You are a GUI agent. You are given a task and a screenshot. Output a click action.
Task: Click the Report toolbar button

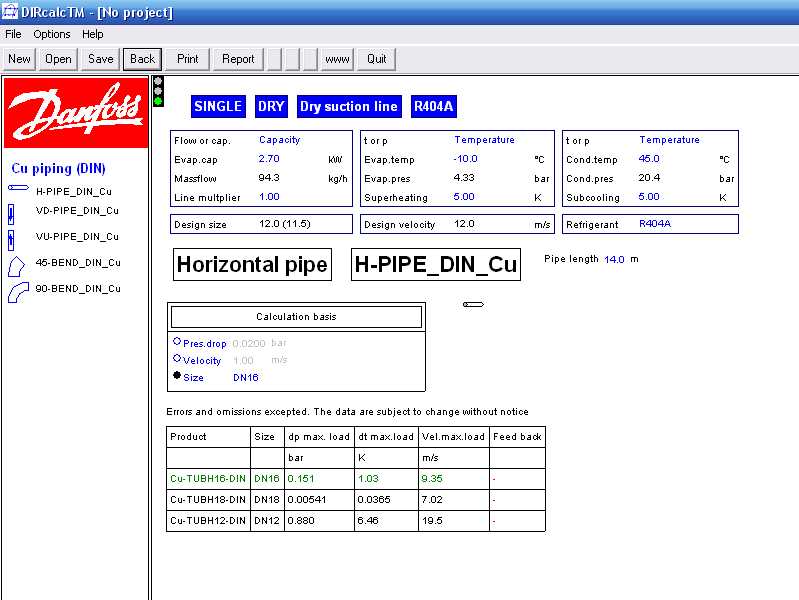click(238, 59)
